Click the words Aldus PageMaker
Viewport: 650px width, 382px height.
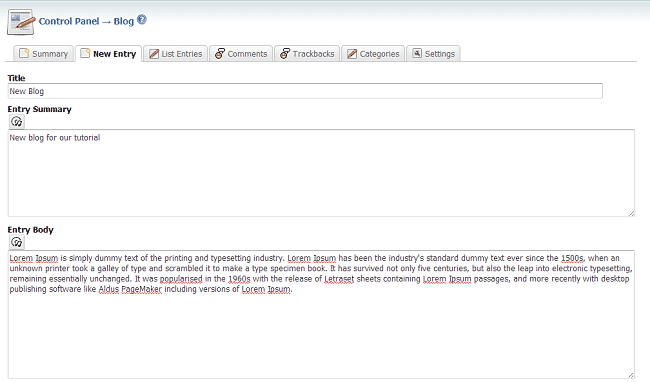[130, 289]
